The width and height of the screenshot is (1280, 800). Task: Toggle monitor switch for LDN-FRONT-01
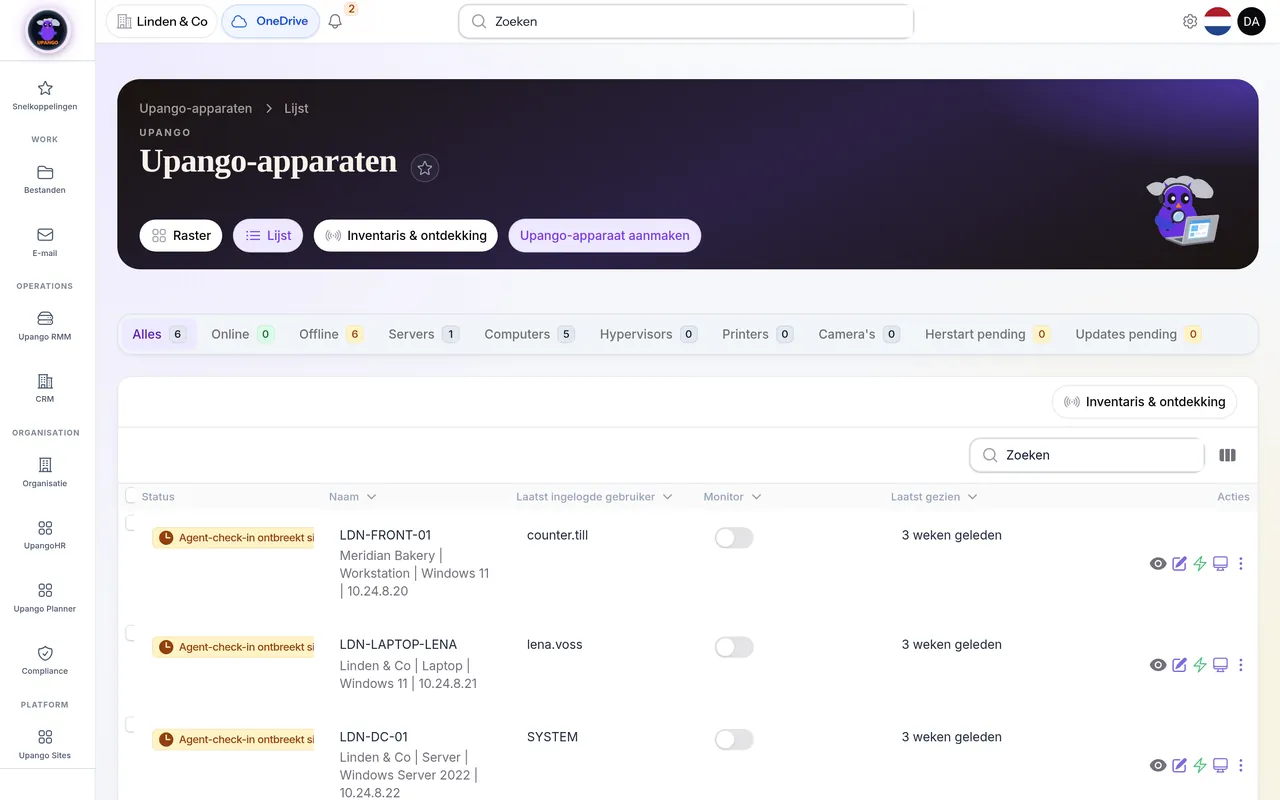point(734,538)
